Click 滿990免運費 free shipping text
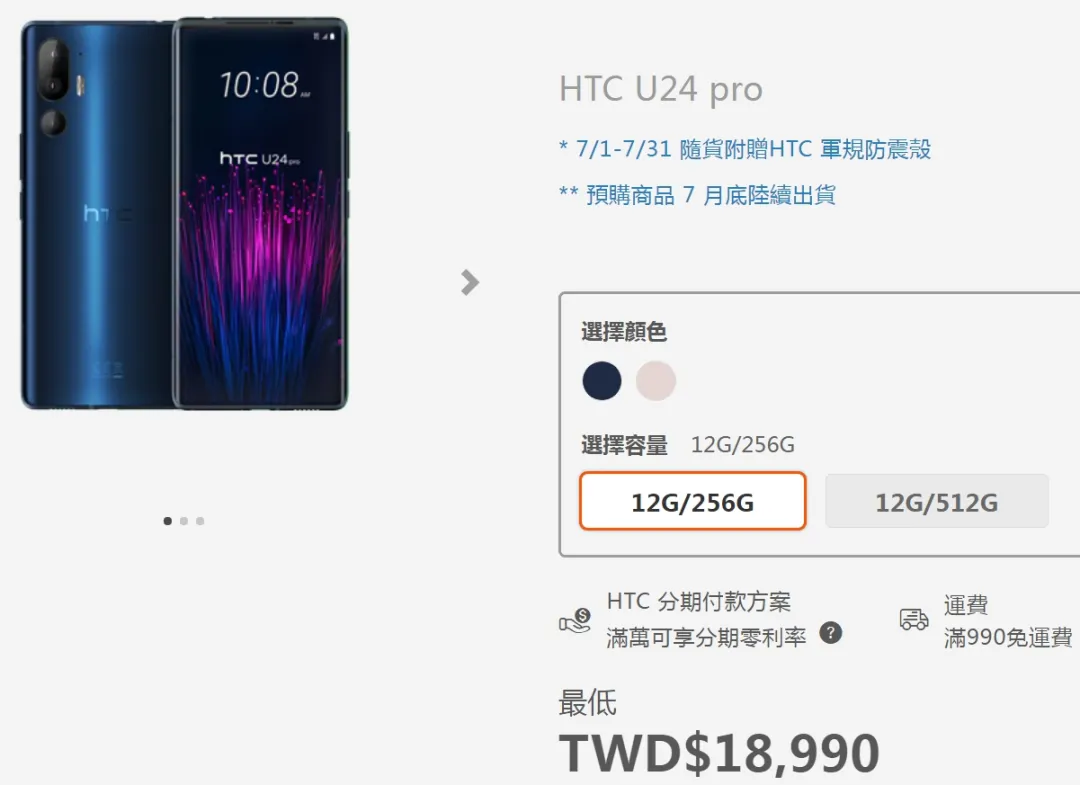The height and width of the screenshot is (785, 1080). coord(1008,638)
